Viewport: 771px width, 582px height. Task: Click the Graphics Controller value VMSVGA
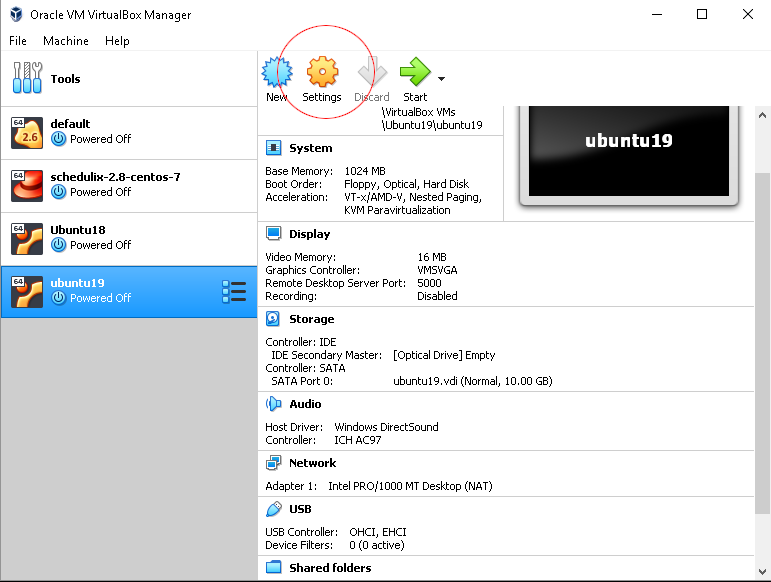click(x=437, y=270)
